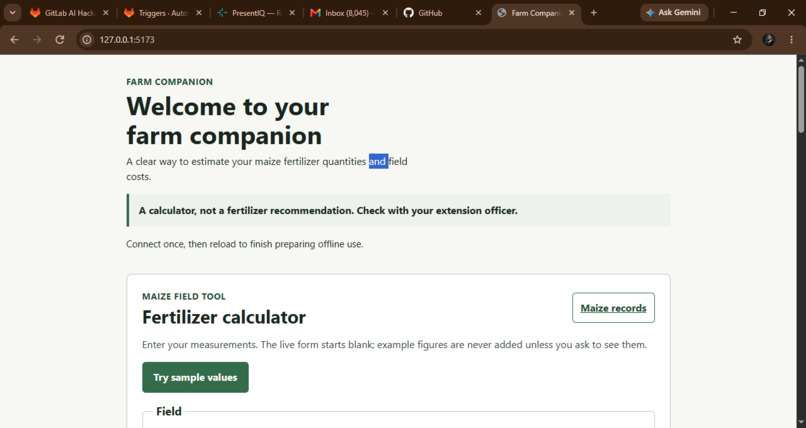Close the PresentIQ tab
Screen dimensions: 806x428
tap(292, 13)
